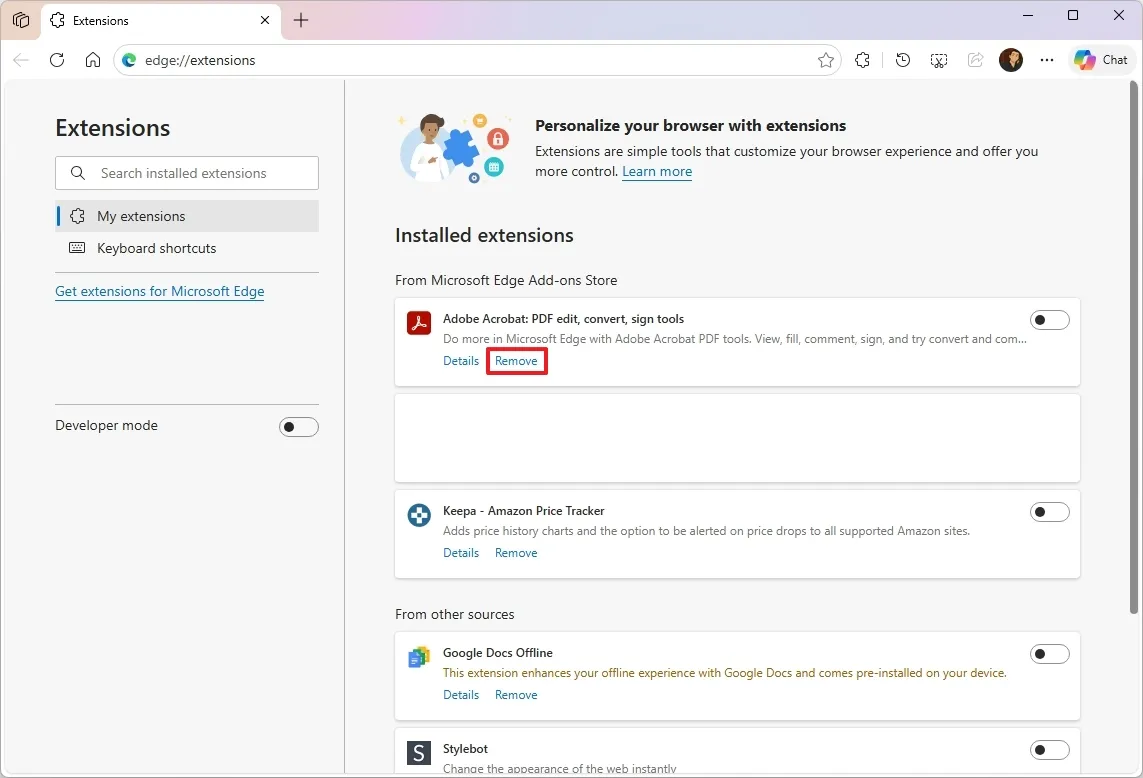Enable Developer mode

coord(299,426)
